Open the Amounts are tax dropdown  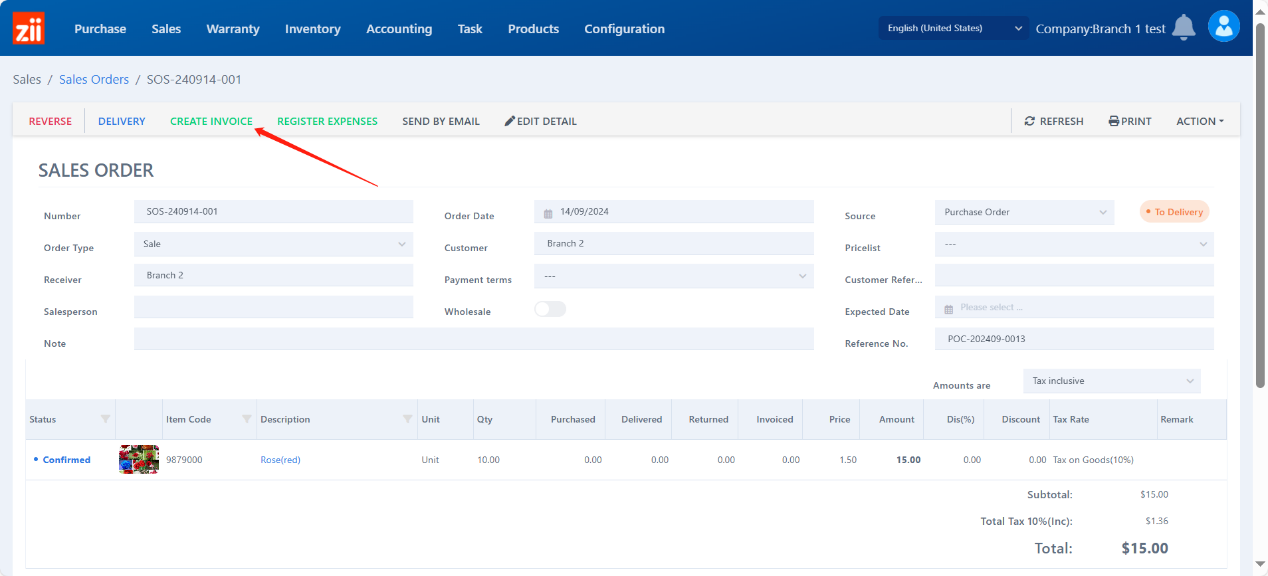(x=1111, y=381)
